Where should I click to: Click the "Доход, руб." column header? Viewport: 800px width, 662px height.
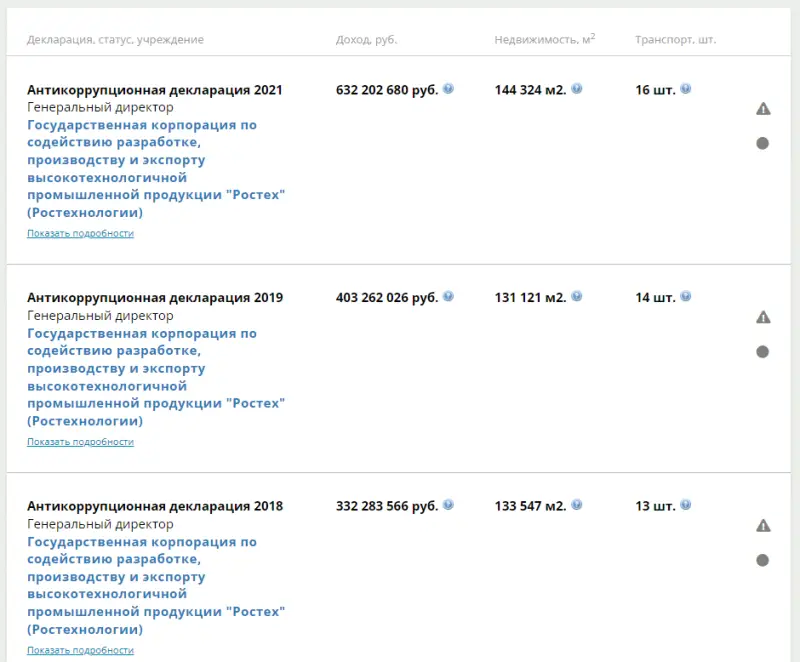pos(366,40)
